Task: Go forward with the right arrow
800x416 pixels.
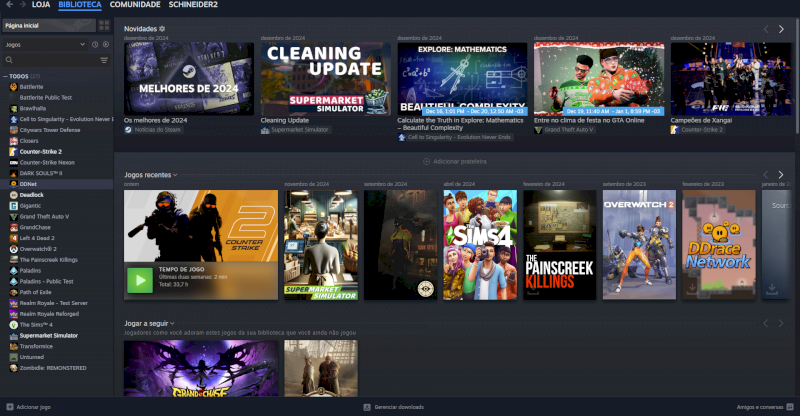Action: pos(22,4)
